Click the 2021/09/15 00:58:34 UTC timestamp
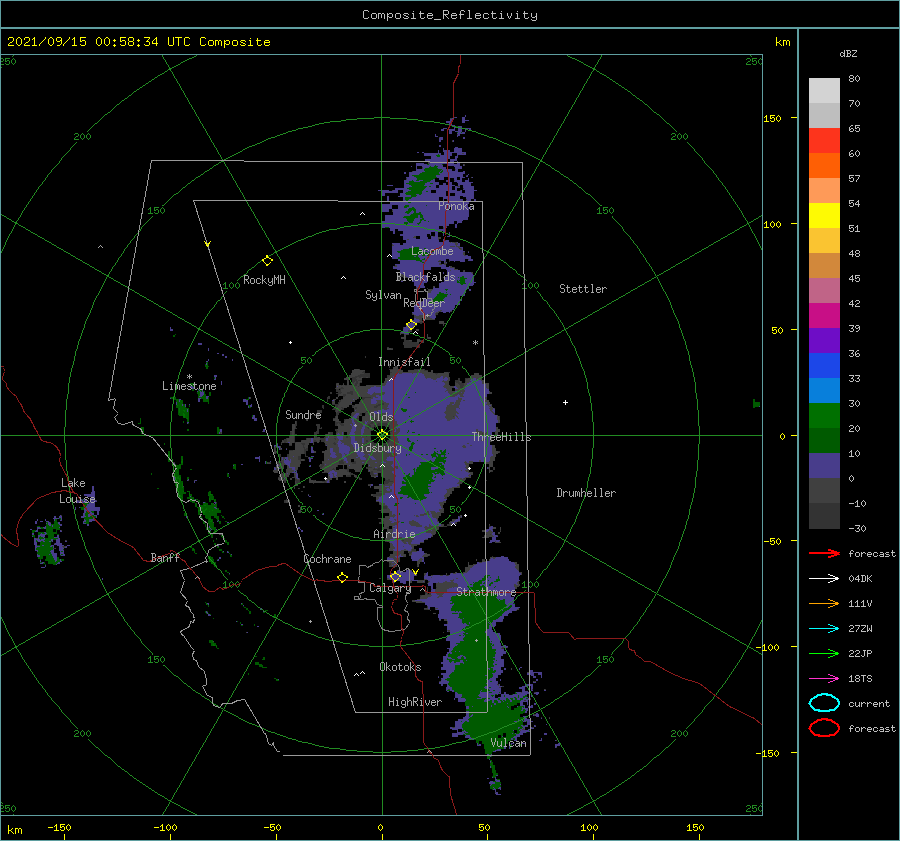The width and height of the screenshot is (900, 841). coord(138,42)
